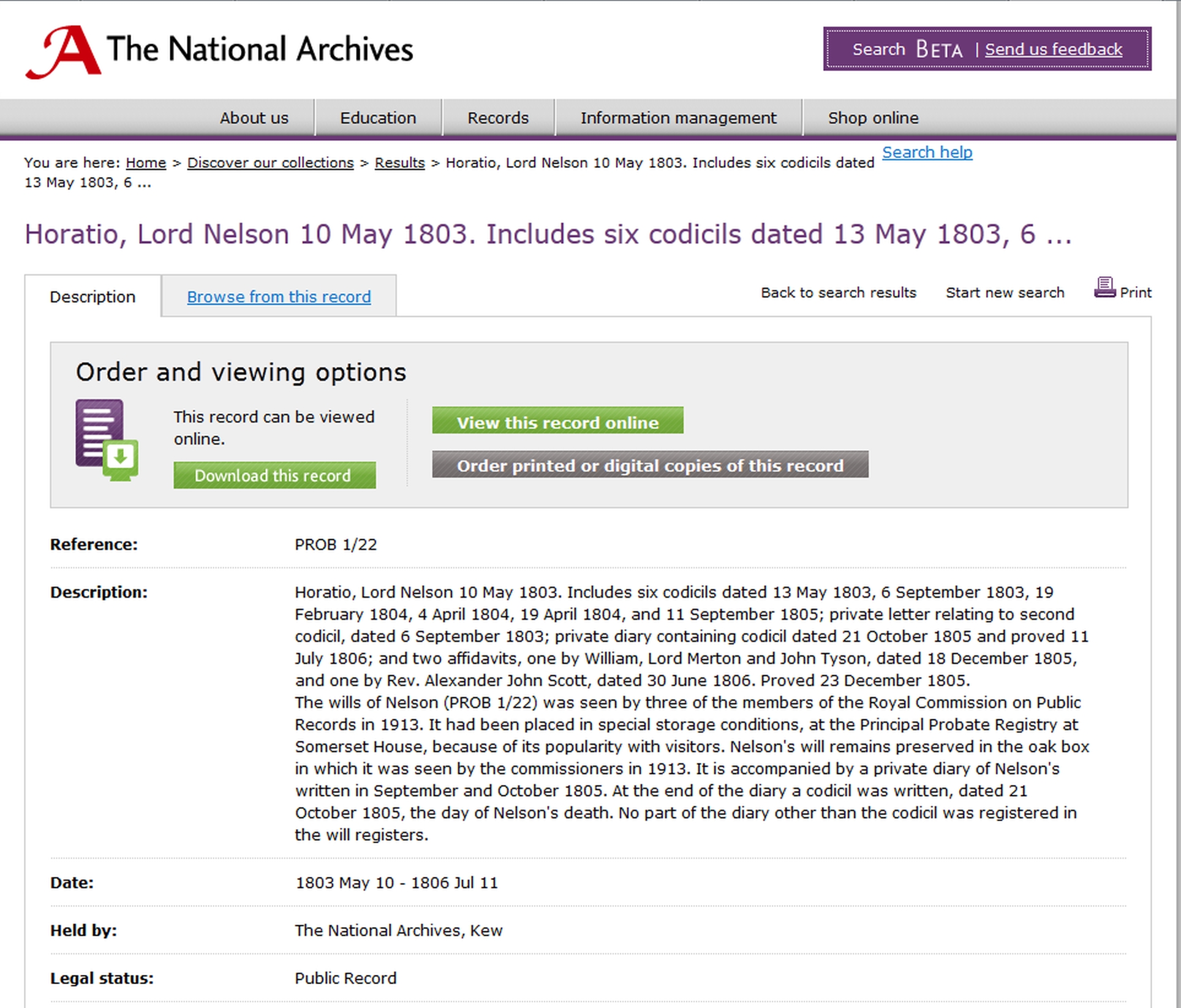Image resolution: width=1181 pixels, height=1008 pixels.
Task: Click the Public Record legal status value
Action: click(x=345, y=978)
